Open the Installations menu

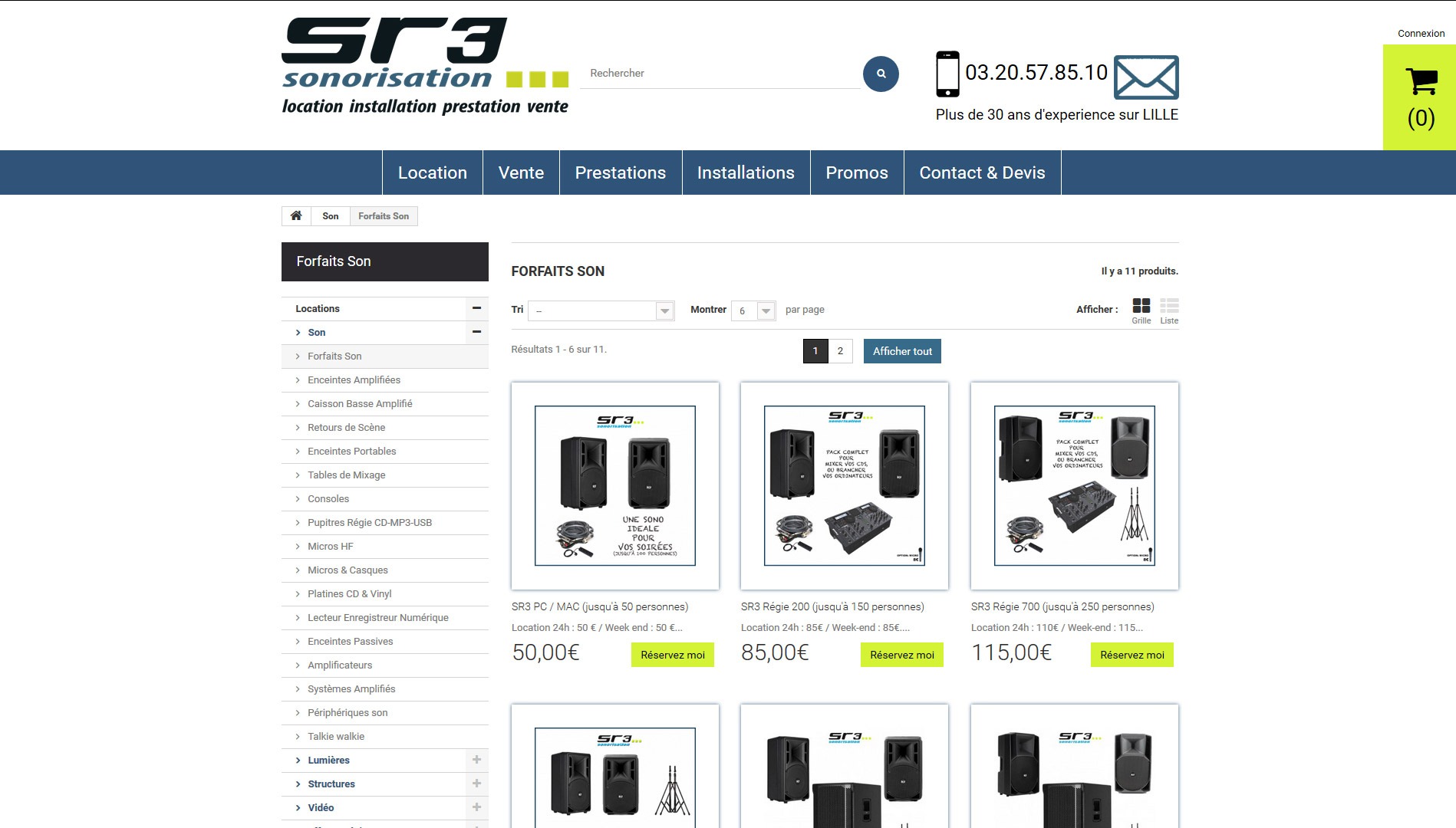coord(746,172)
